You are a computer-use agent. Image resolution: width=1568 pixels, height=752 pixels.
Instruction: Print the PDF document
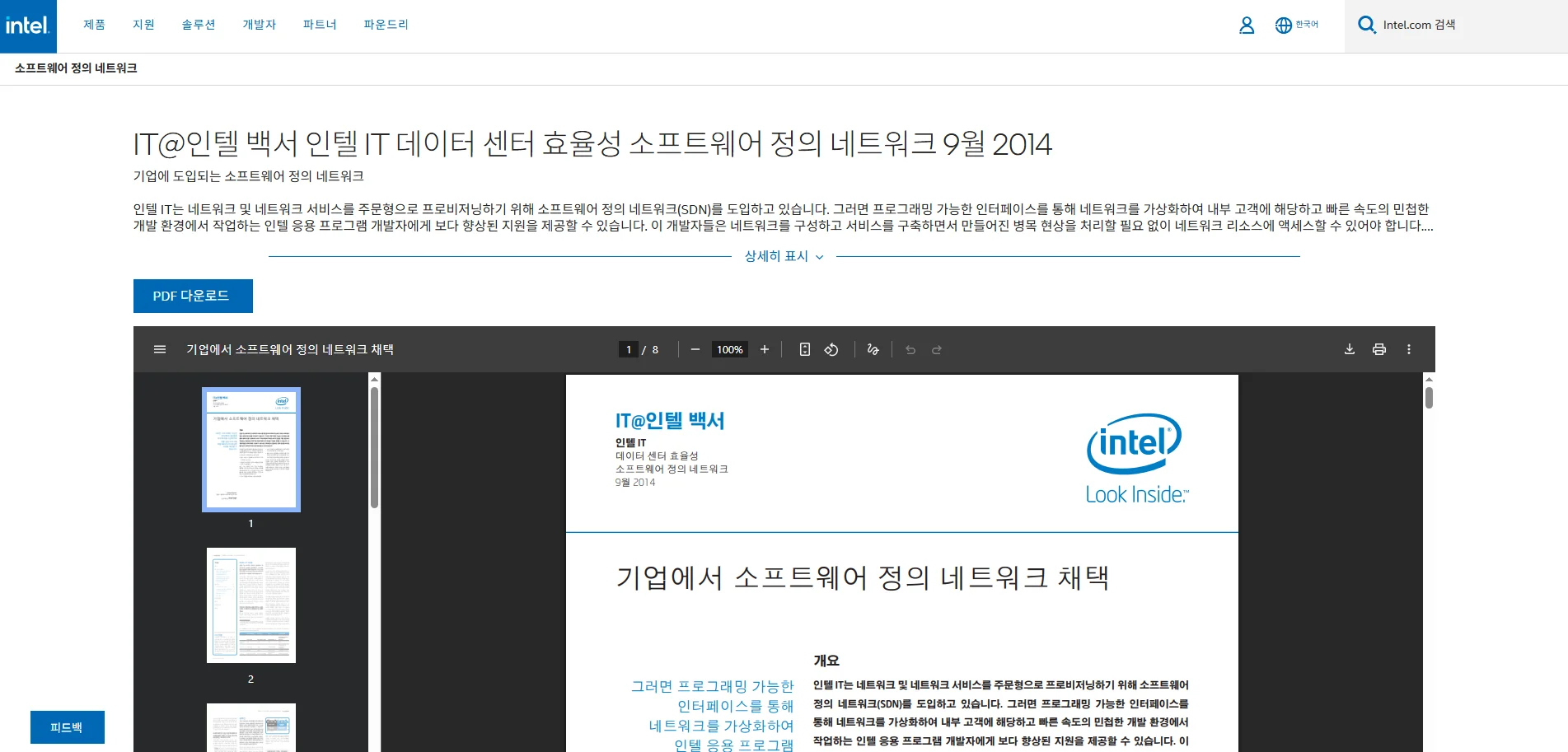click(x=1378, y=348)
